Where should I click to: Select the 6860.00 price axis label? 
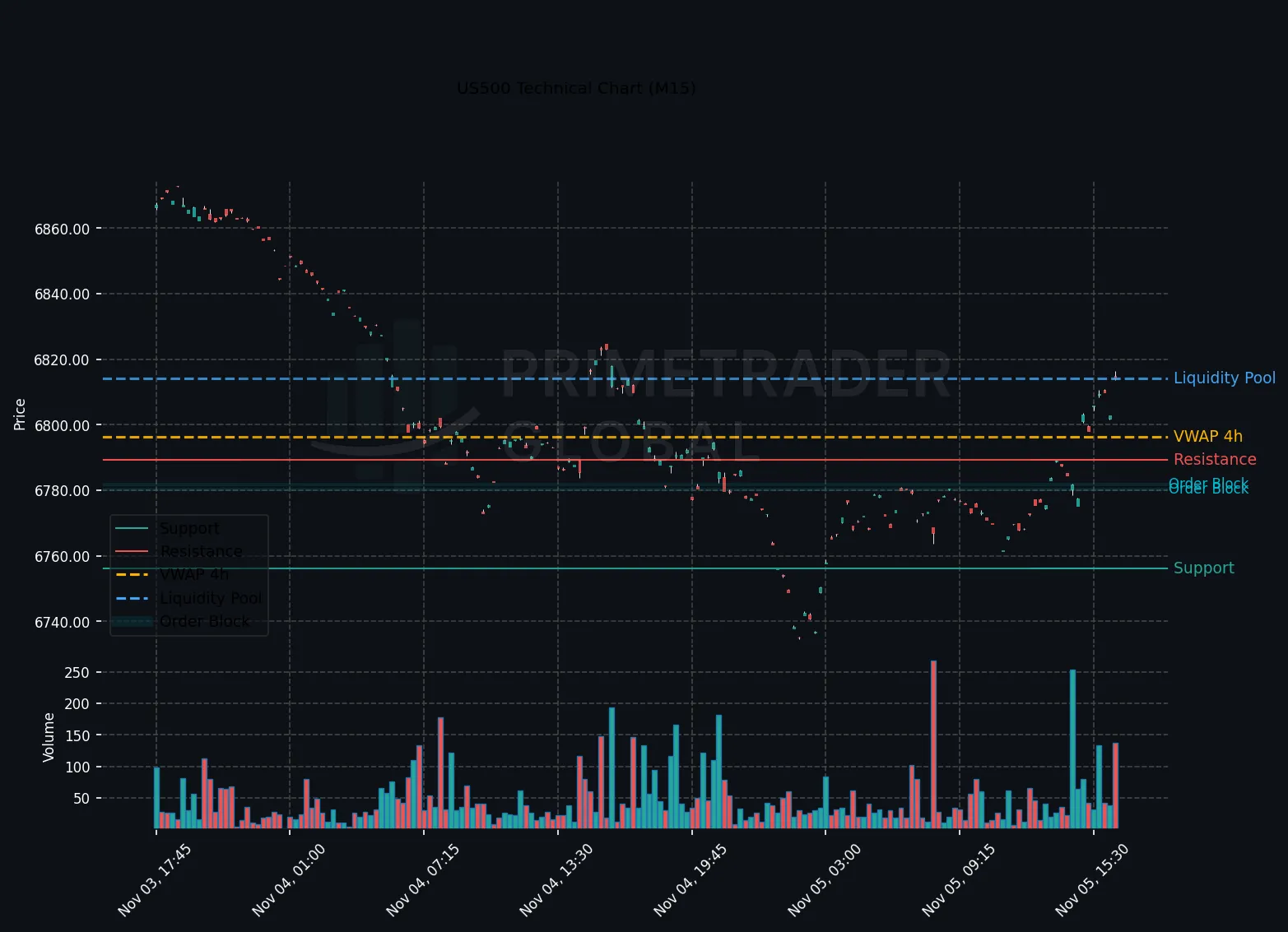[62, 229]
